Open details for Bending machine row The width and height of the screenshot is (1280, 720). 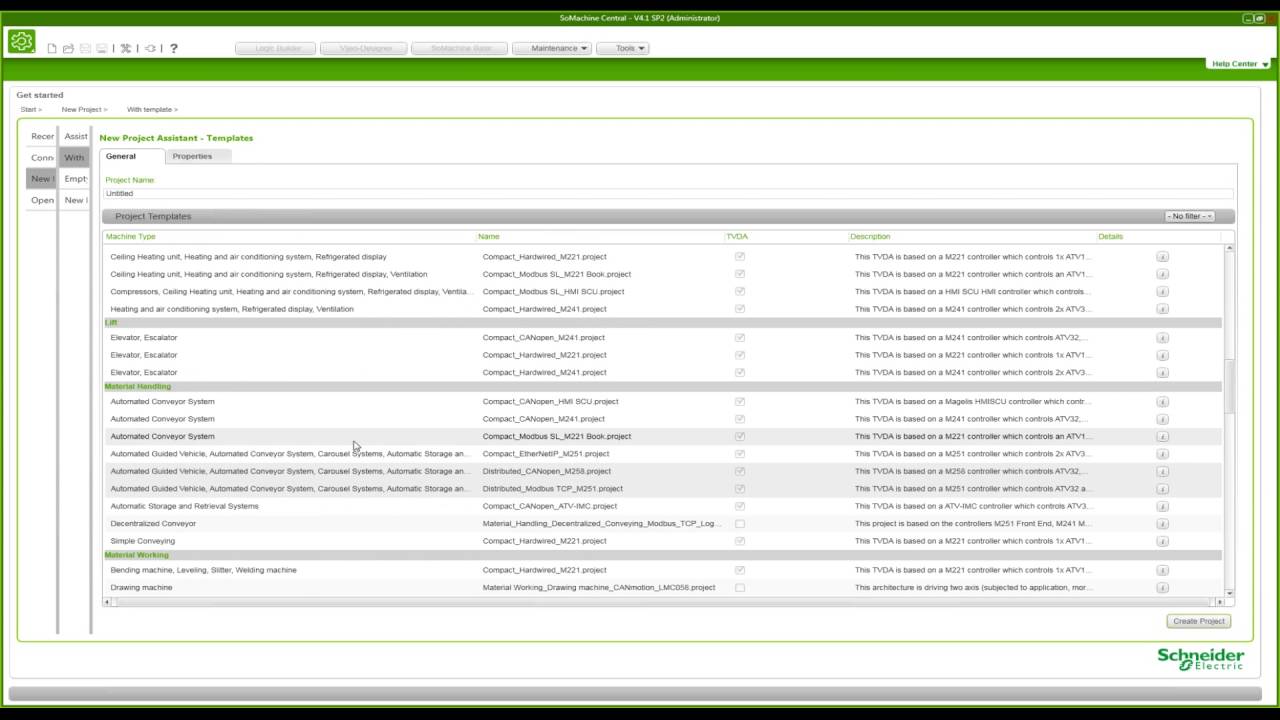click(1162, 570)
